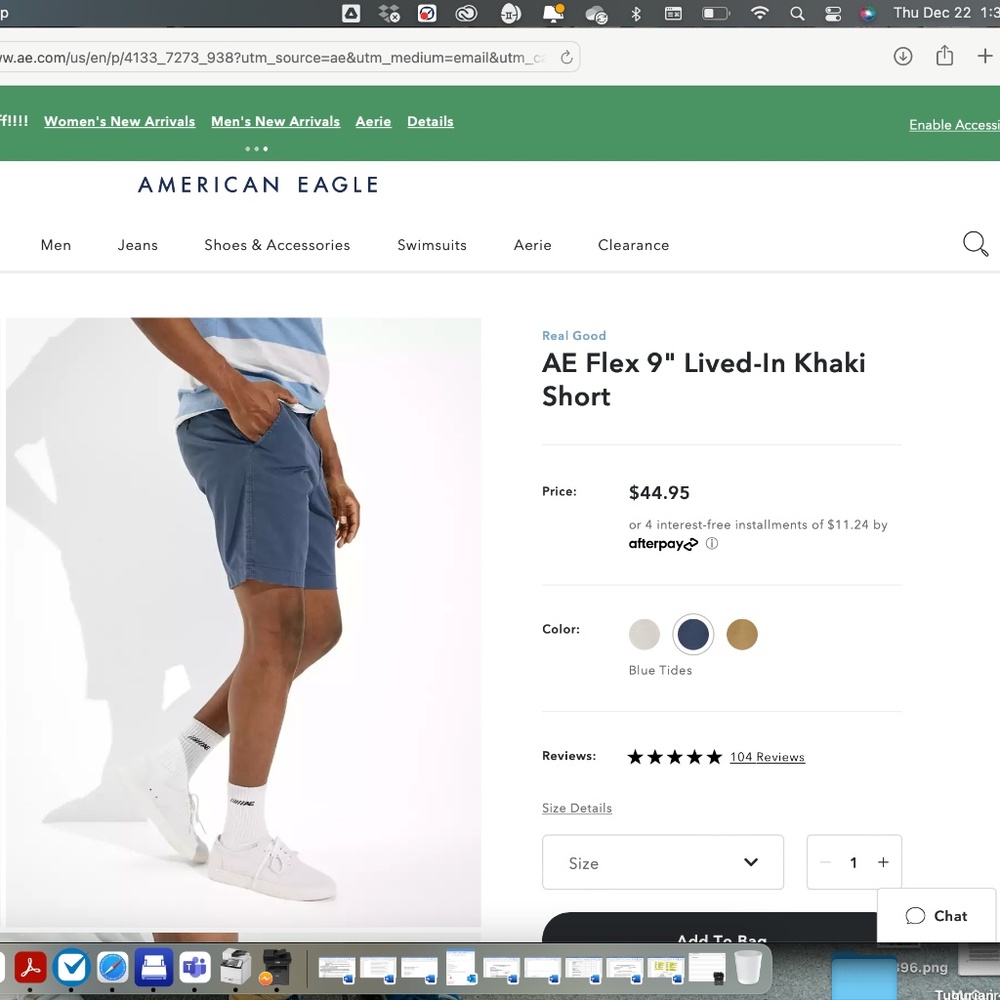The height and width of the screenshot is (1000, 1000).
Task: Open the Swimsuits menu
Action: tap(432, 245)
